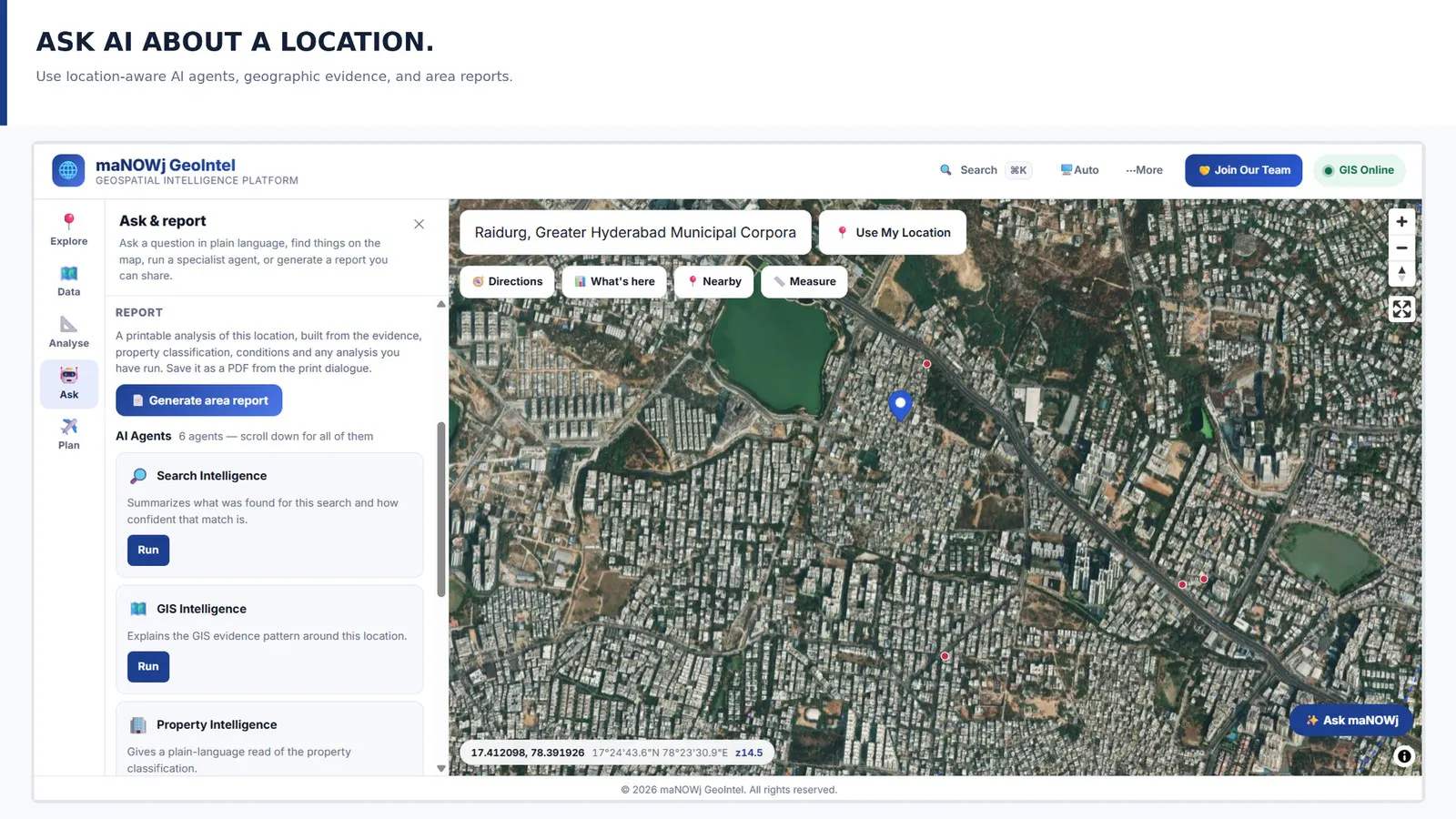The image size is (1456, 819).
Task: Switch to the Data sidebar section
Action: tap(69, 281)
